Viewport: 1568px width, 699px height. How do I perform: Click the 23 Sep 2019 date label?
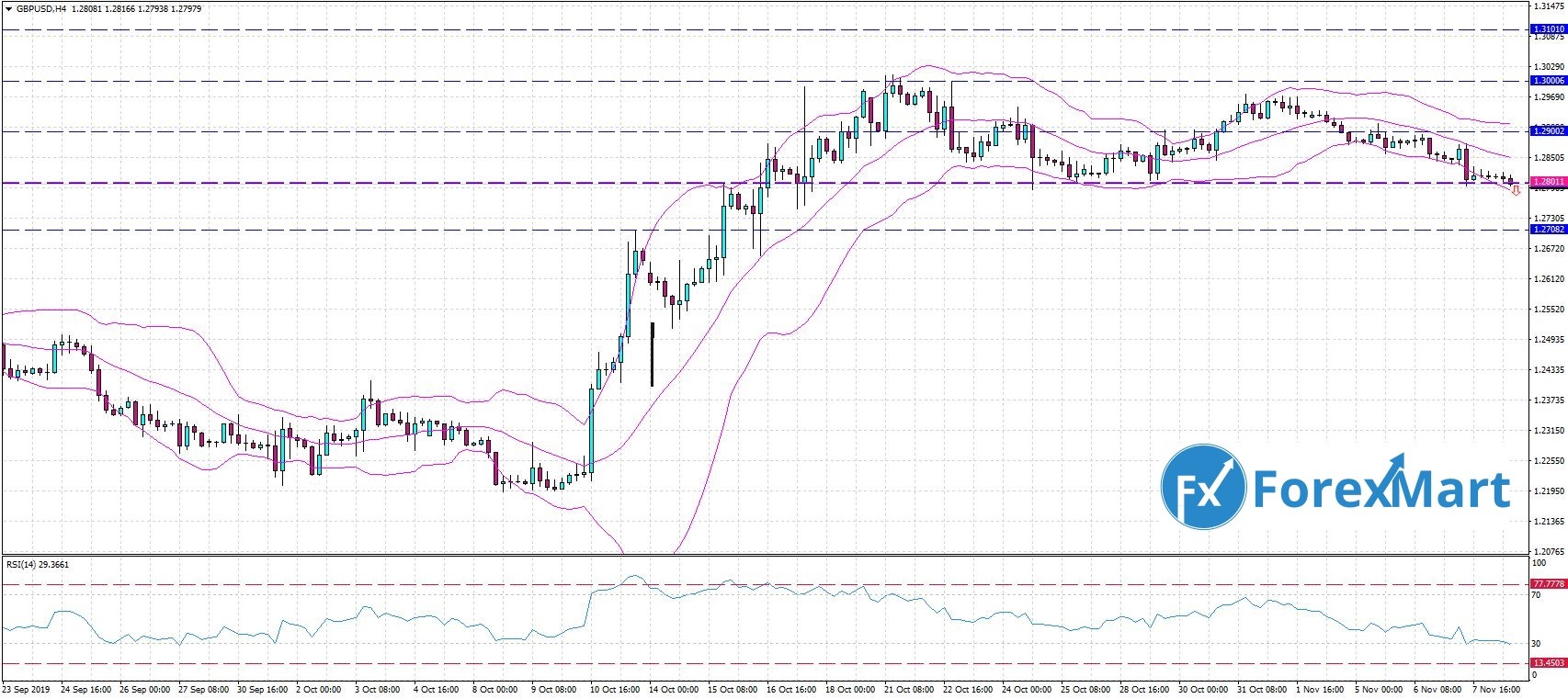pyautogui.click(x=25, y=689)
